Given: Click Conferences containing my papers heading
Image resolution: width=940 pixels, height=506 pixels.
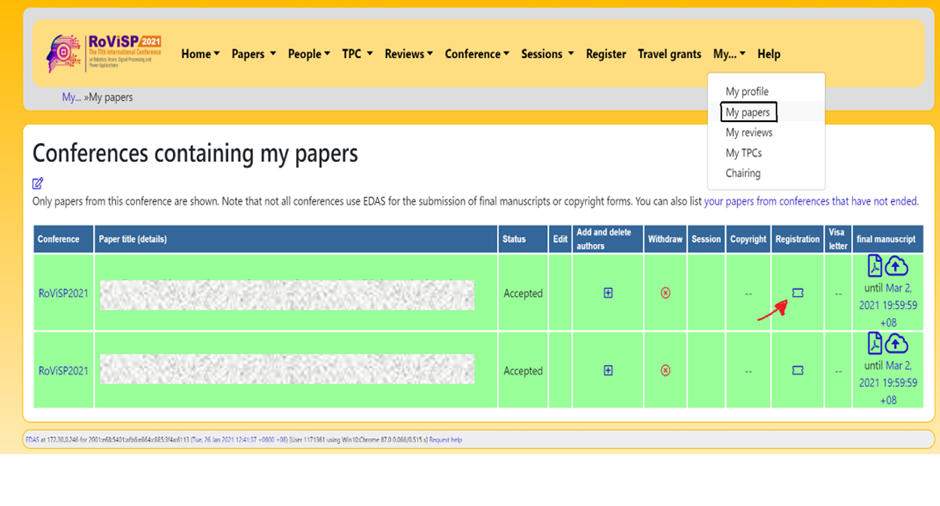Looking at the screenshot, I should (x=195, y=153).
